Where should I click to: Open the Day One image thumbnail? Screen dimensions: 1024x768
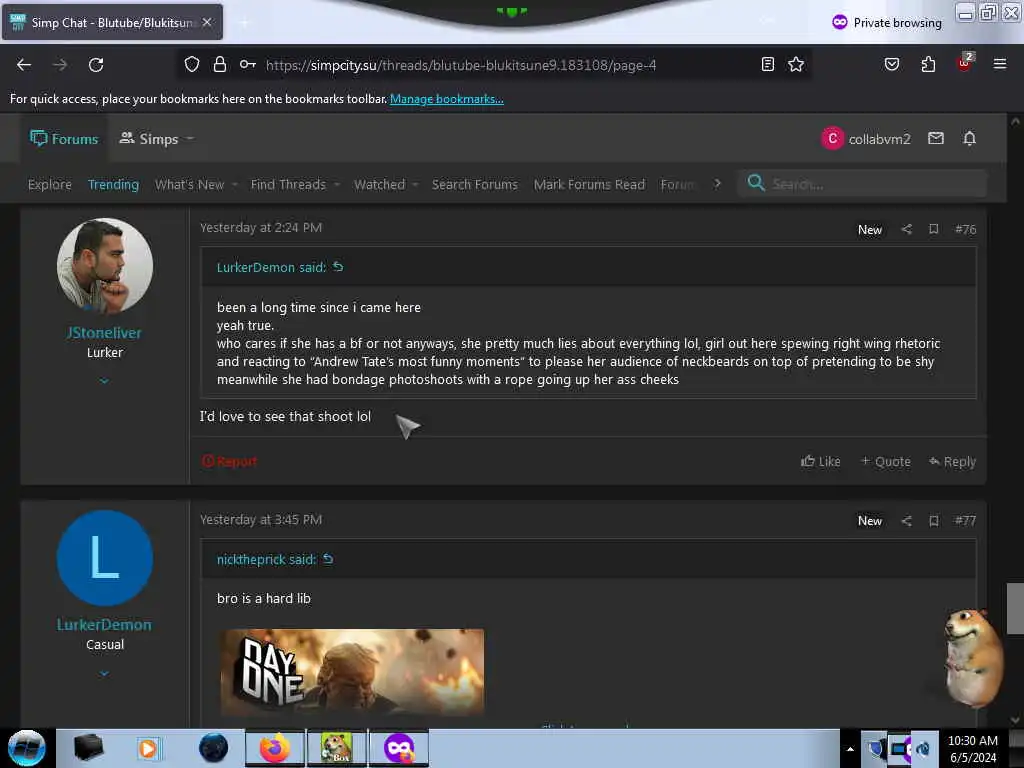pos(353,672)
